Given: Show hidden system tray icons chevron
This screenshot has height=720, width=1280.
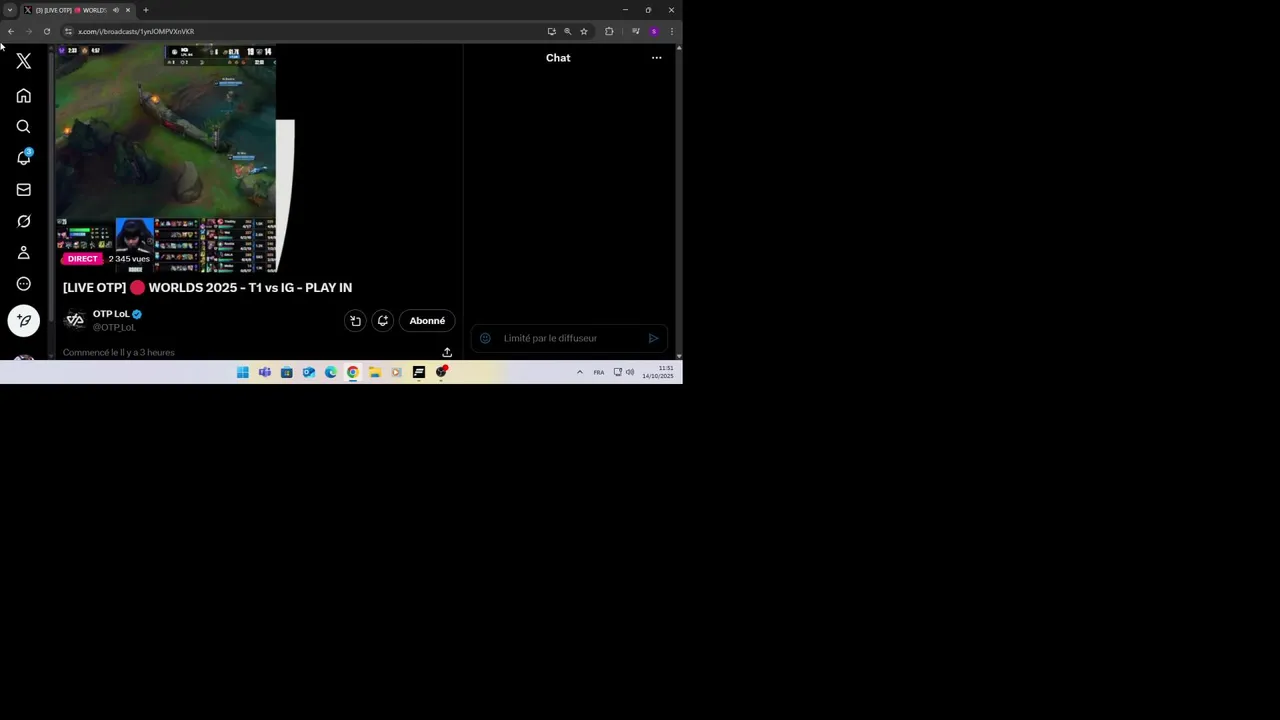Looking at the screenshot, I should tap(579, 372).
